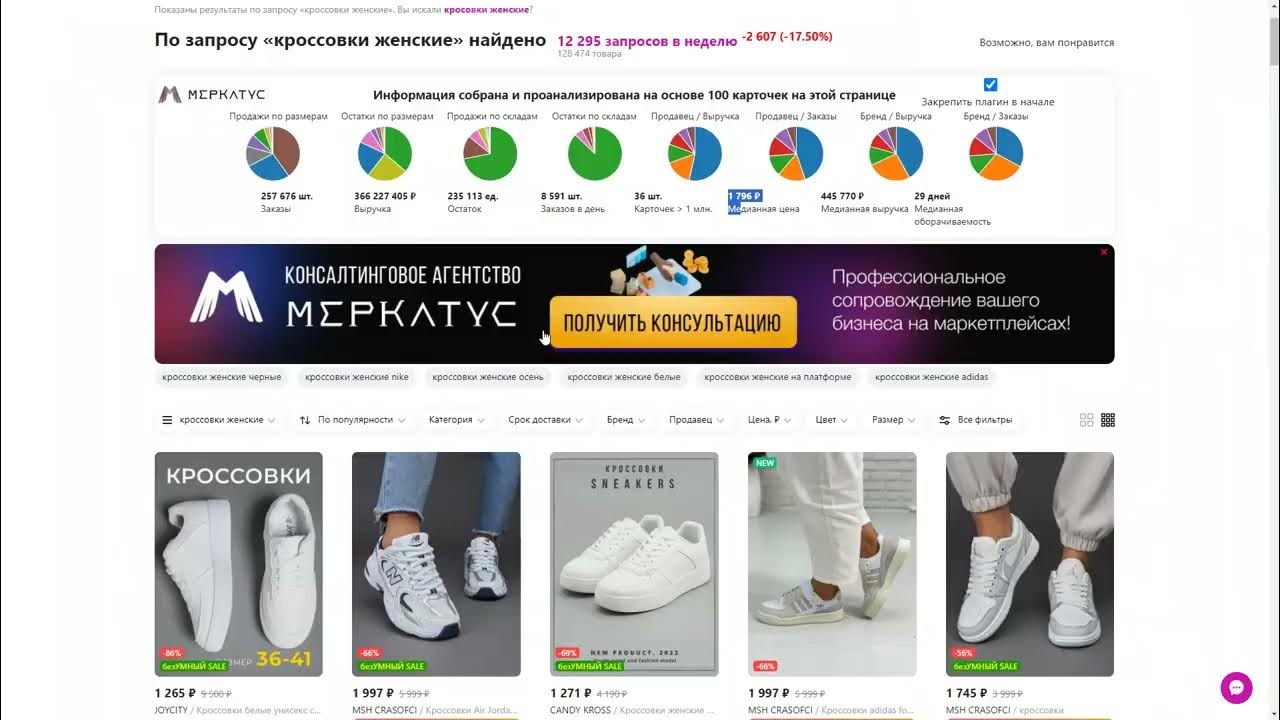Expand the Категория filter dropdown

pos(457,420)
